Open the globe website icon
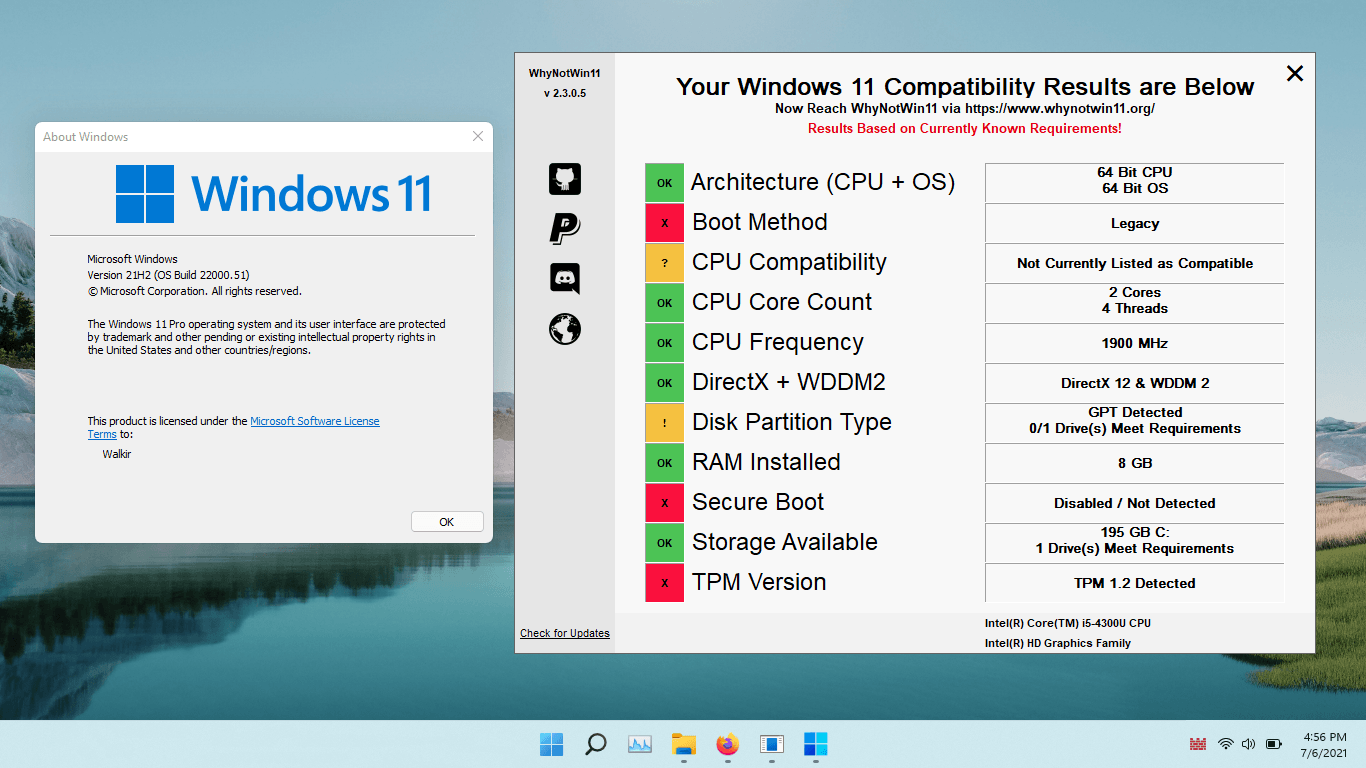The image size is (1366, 768). coord(565,328)
